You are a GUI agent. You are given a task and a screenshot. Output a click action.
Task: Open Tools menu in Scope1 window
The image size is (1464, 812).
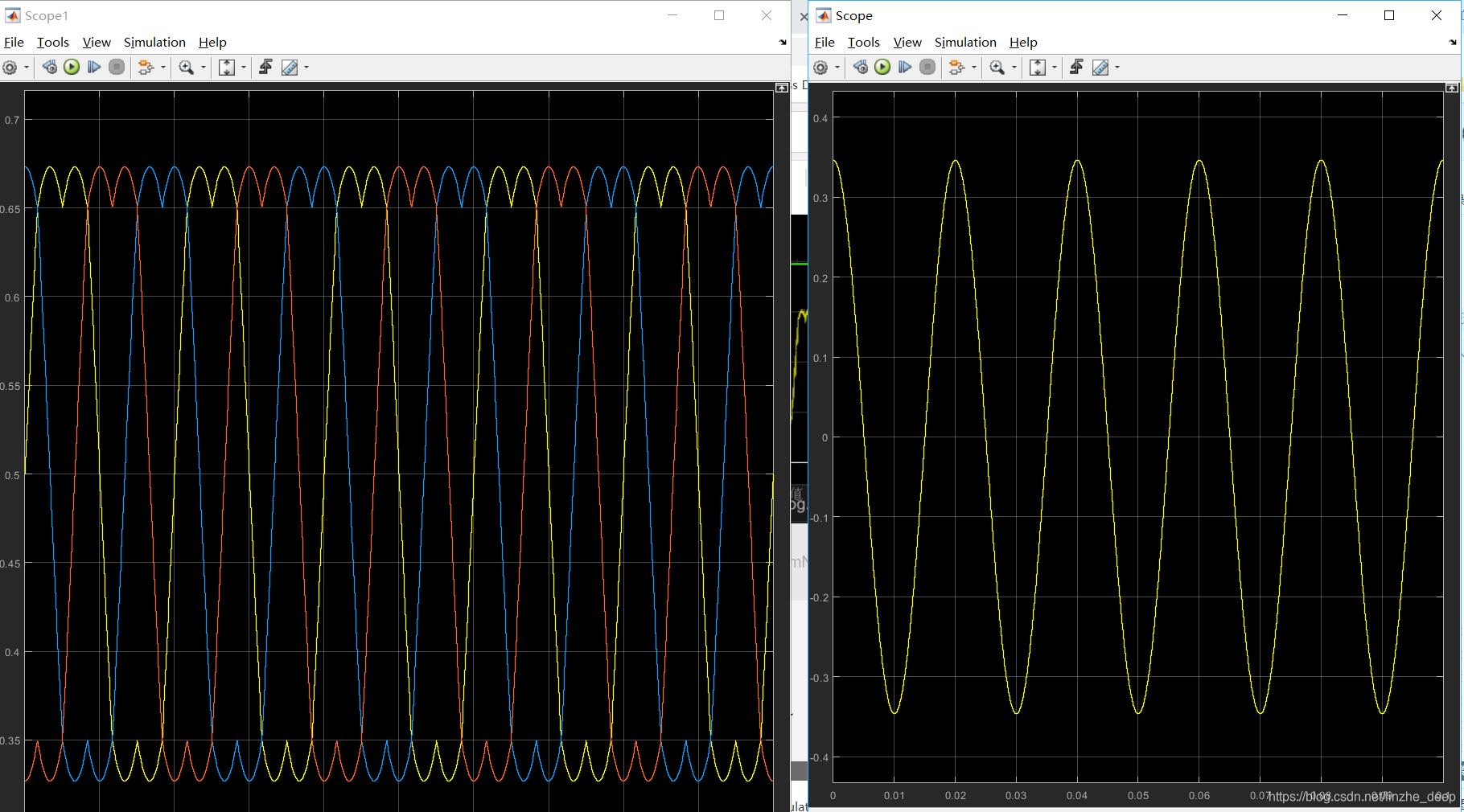(53, 42)
